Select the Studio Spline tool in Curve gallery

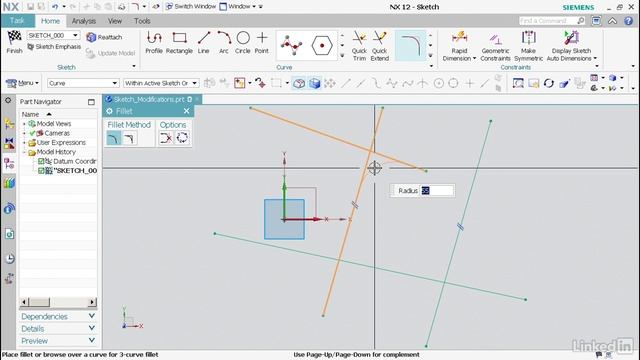coord(291,45)
